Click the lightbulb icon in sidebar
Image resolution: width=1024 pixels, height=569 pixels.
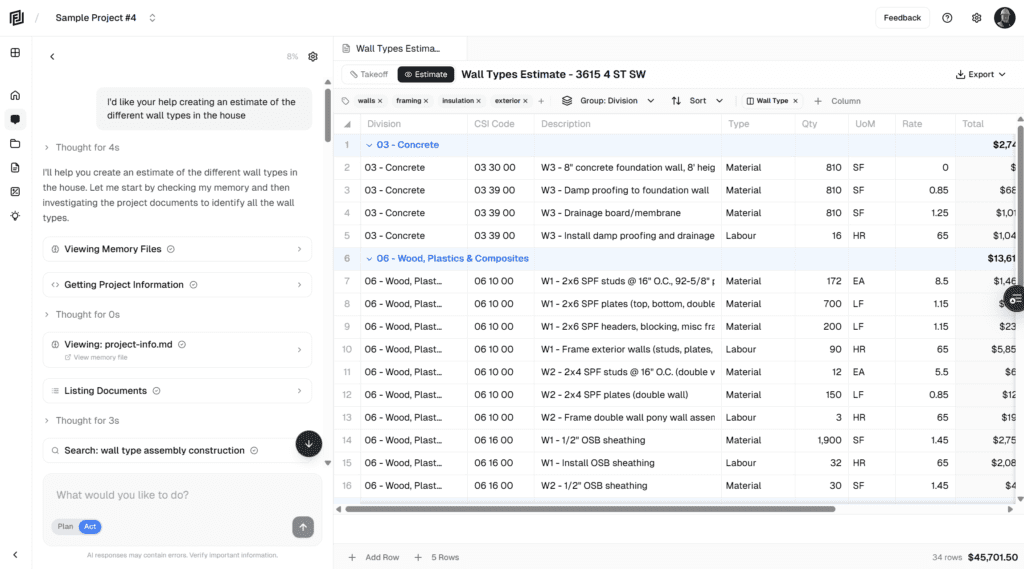coord(15,215)
